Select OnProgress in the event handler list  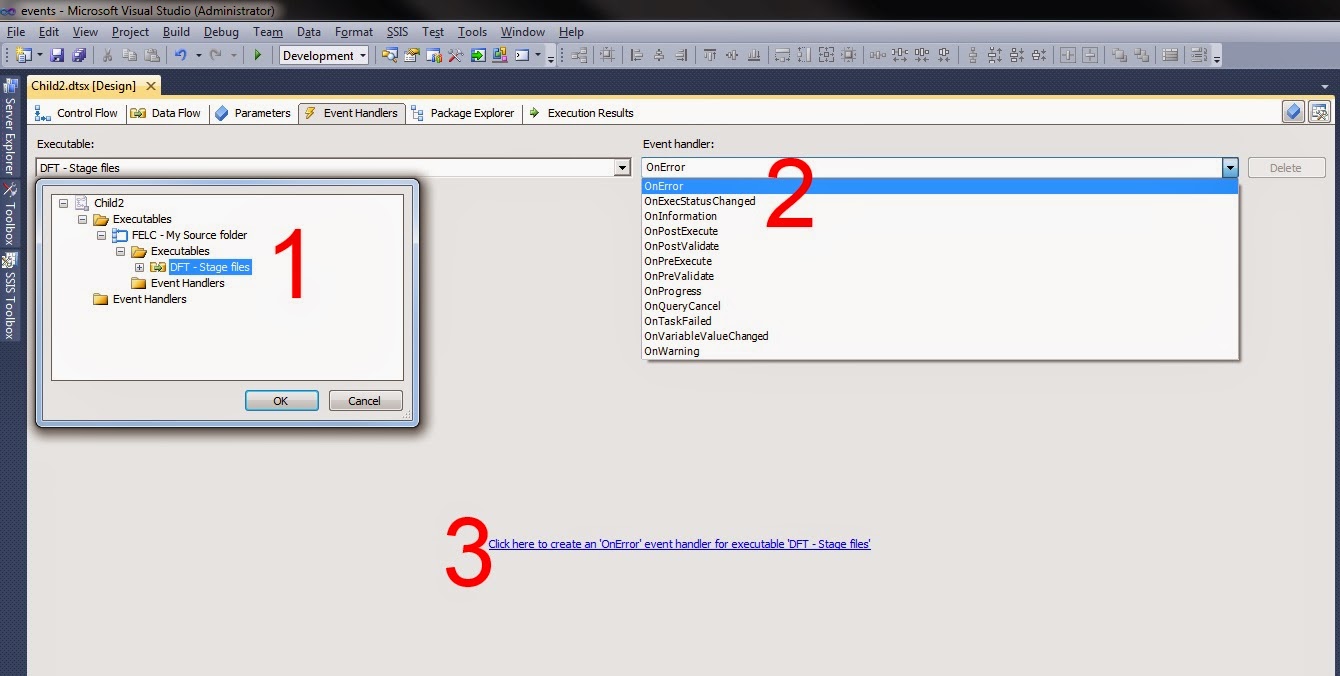tap(940, 291)
